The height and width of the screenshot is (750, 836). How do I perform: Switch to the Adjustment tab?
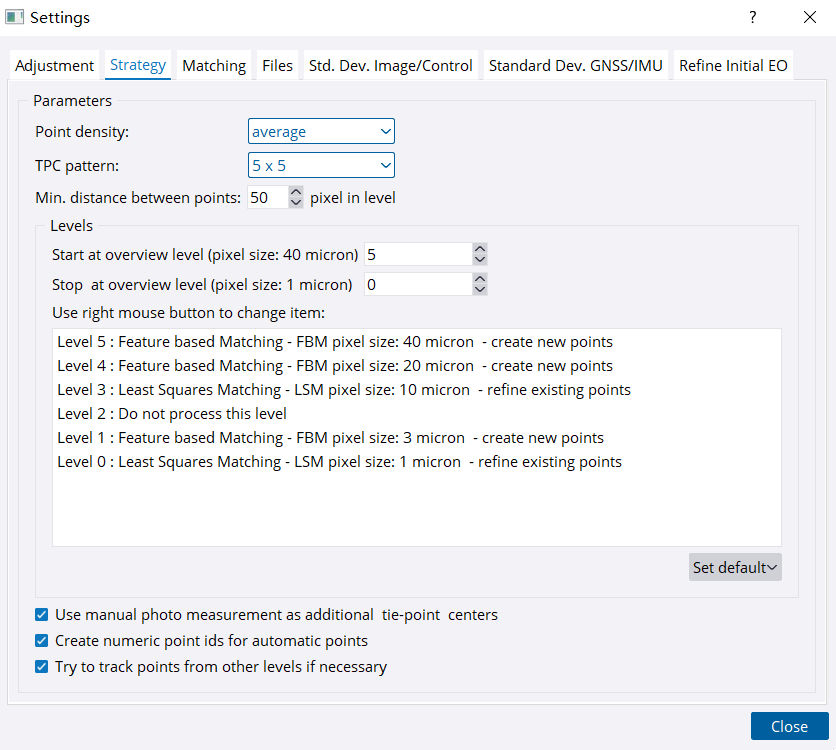[x=54, y=66]
